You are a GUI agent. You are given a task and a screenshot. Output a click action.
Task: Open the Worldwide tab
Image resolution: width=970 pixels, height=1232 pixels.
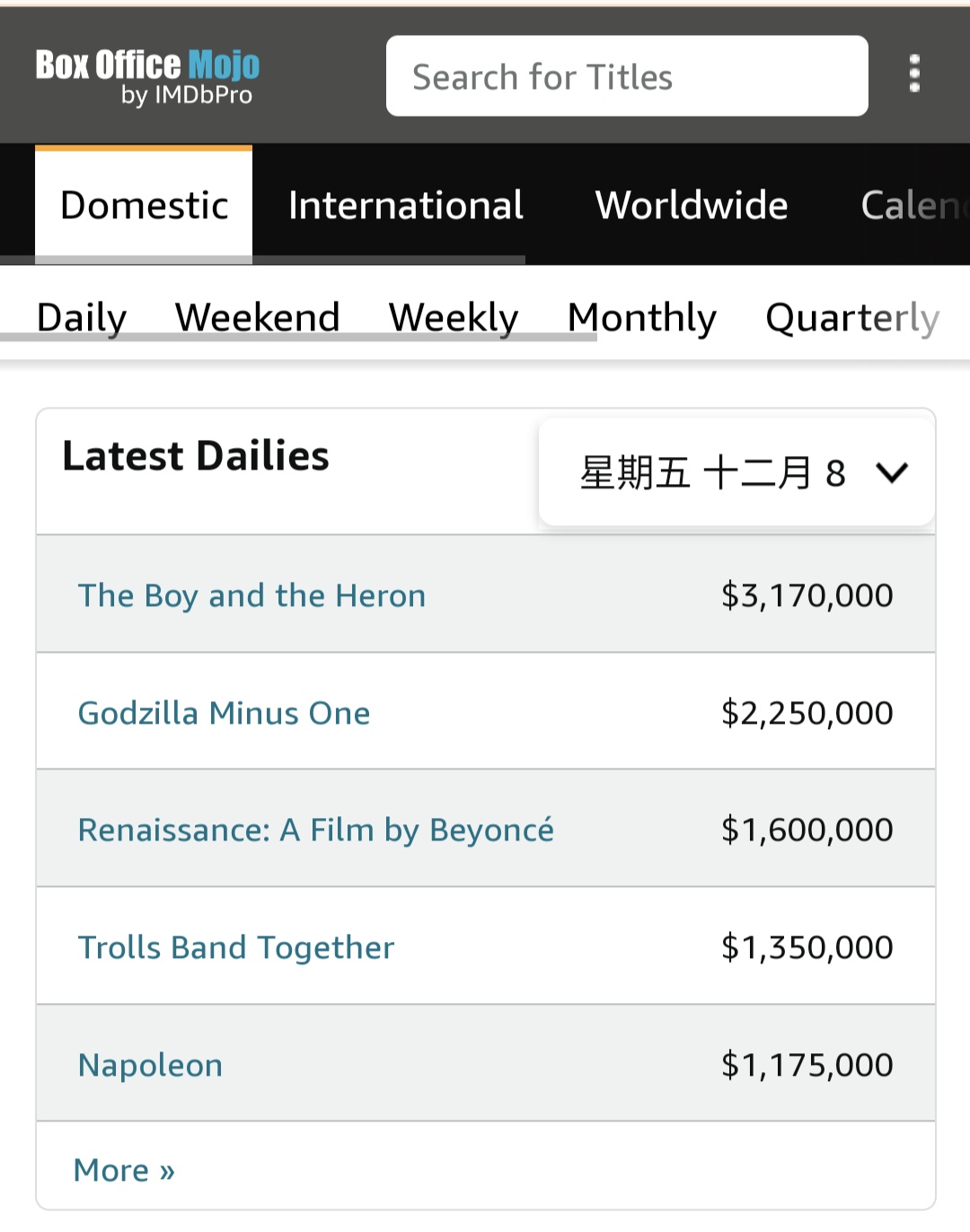point(692,206)
